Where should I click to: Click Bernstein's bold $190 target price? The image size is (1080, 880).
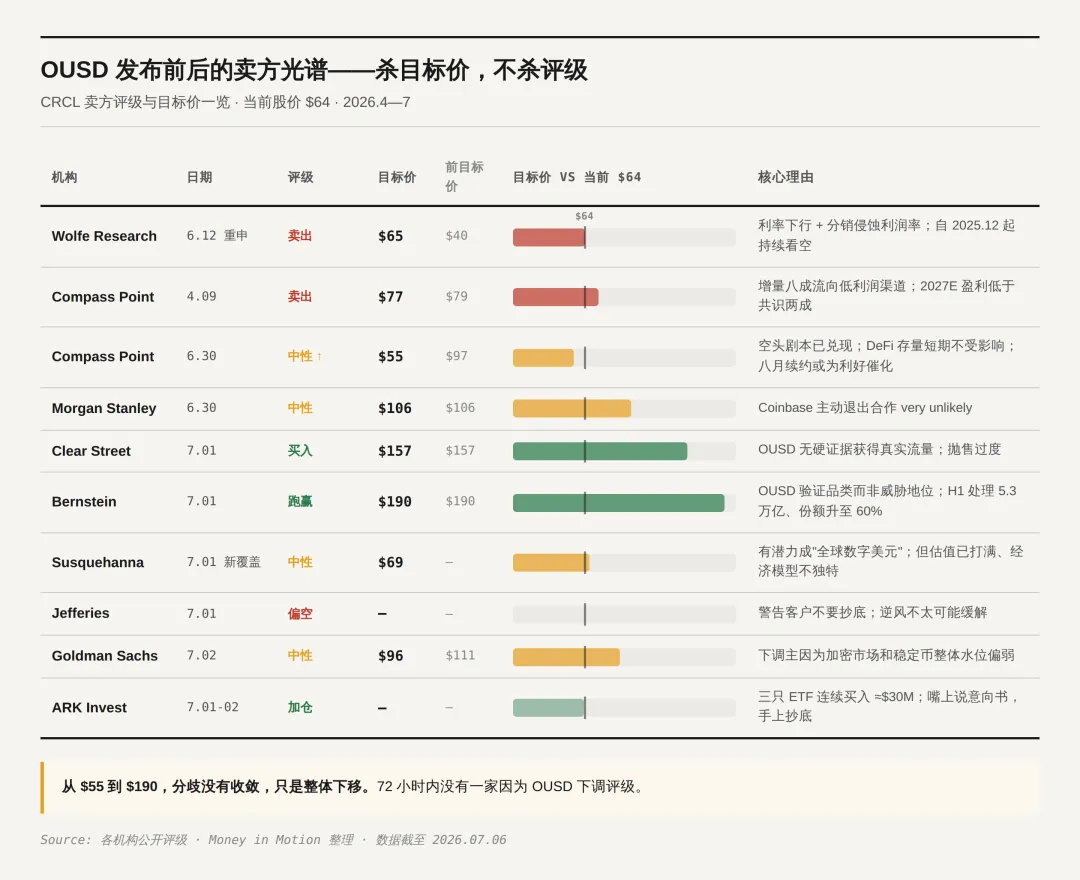pos(395,502)
